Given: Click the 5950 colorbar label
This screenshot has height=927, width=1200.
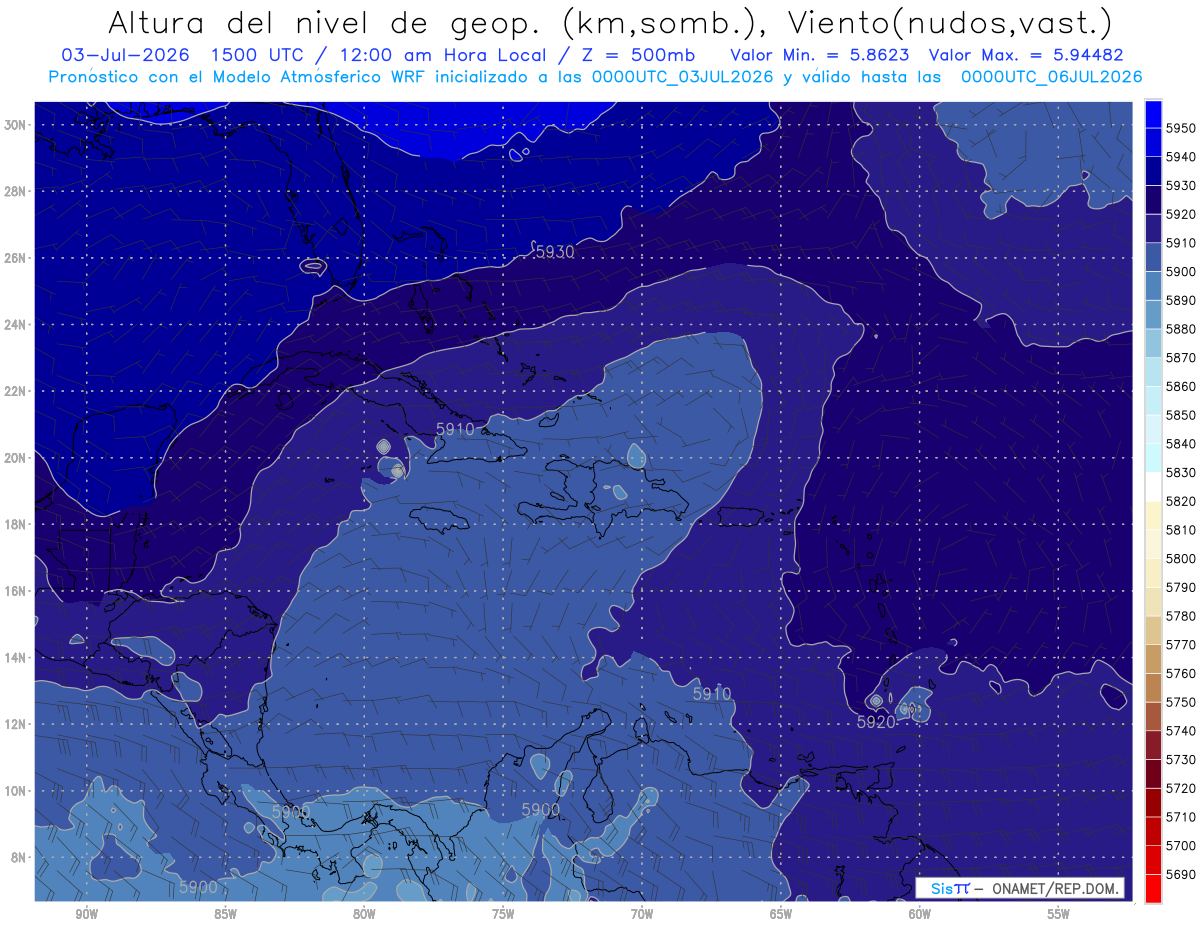Looking at the screenshot, I should pyautogui.click(x=1181, y=128).
